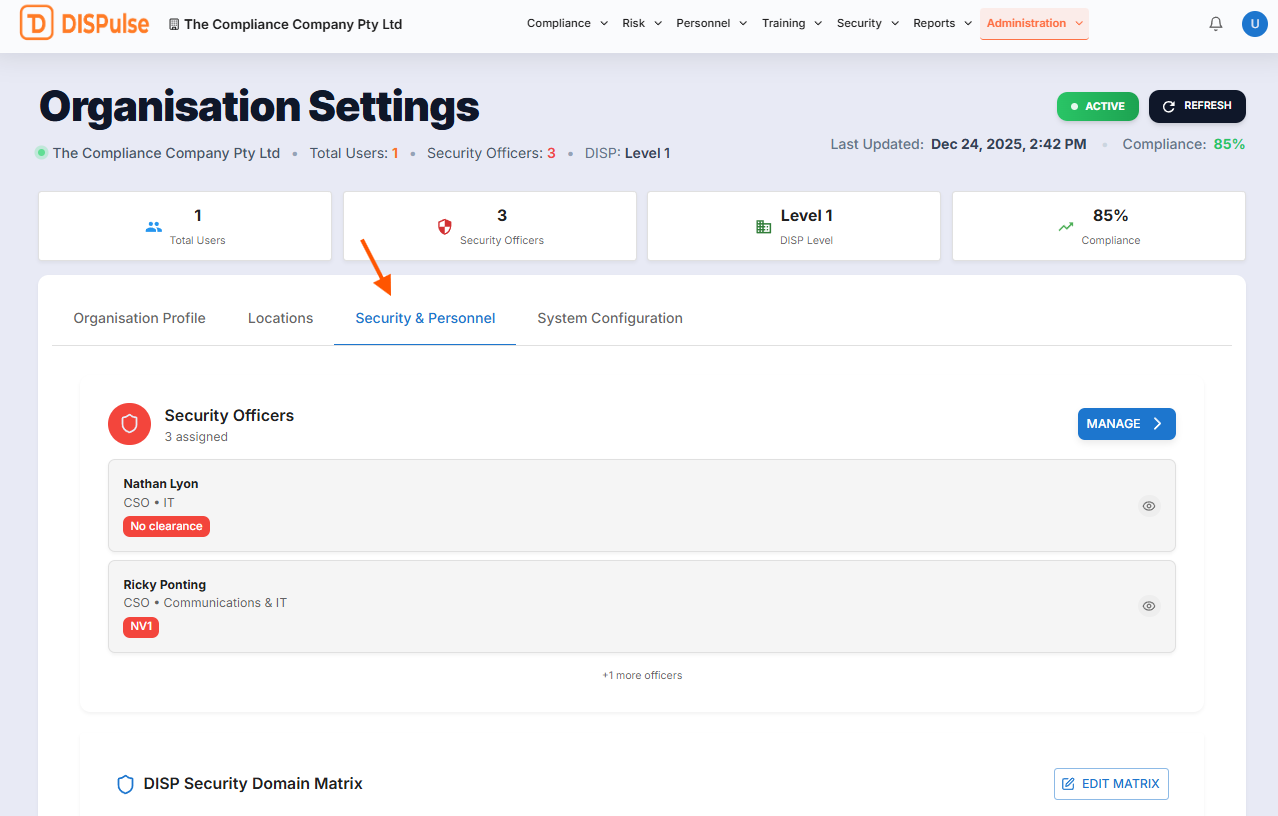Click the Compliance trend arrow icon
Image resolution: width=1278 pixels, height=816 pixels.
(x=1066, y=227)
